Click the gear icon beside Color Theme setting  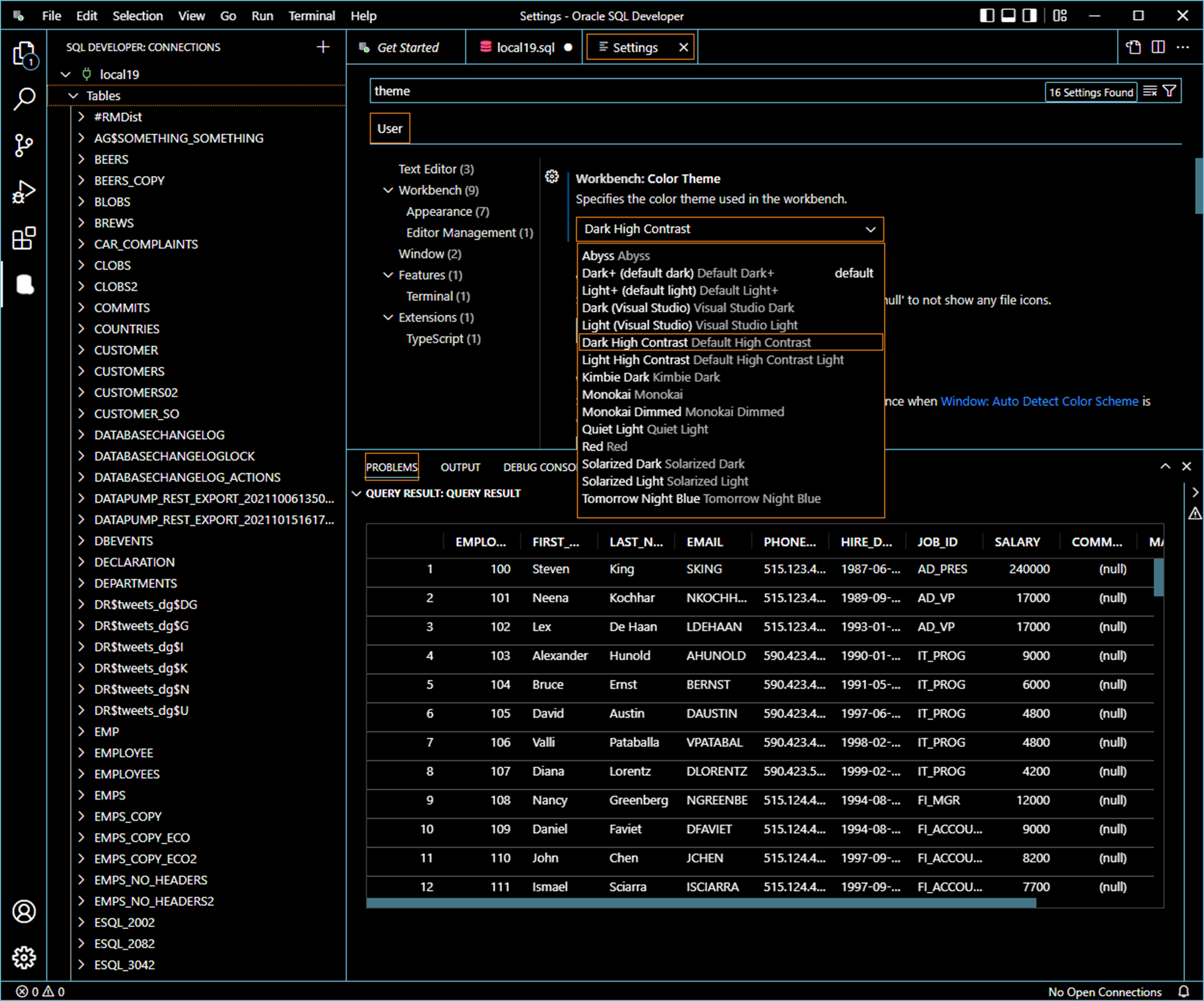click(552, 177)
